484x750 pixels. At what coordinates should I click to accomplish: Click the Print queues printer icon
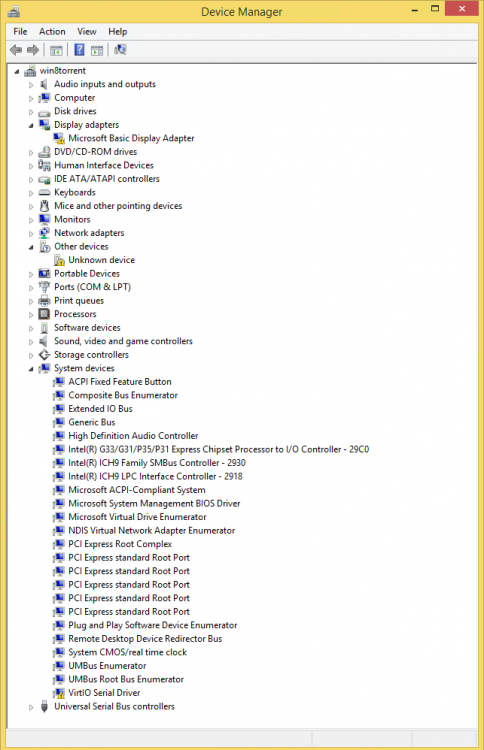tap(44, 301)
